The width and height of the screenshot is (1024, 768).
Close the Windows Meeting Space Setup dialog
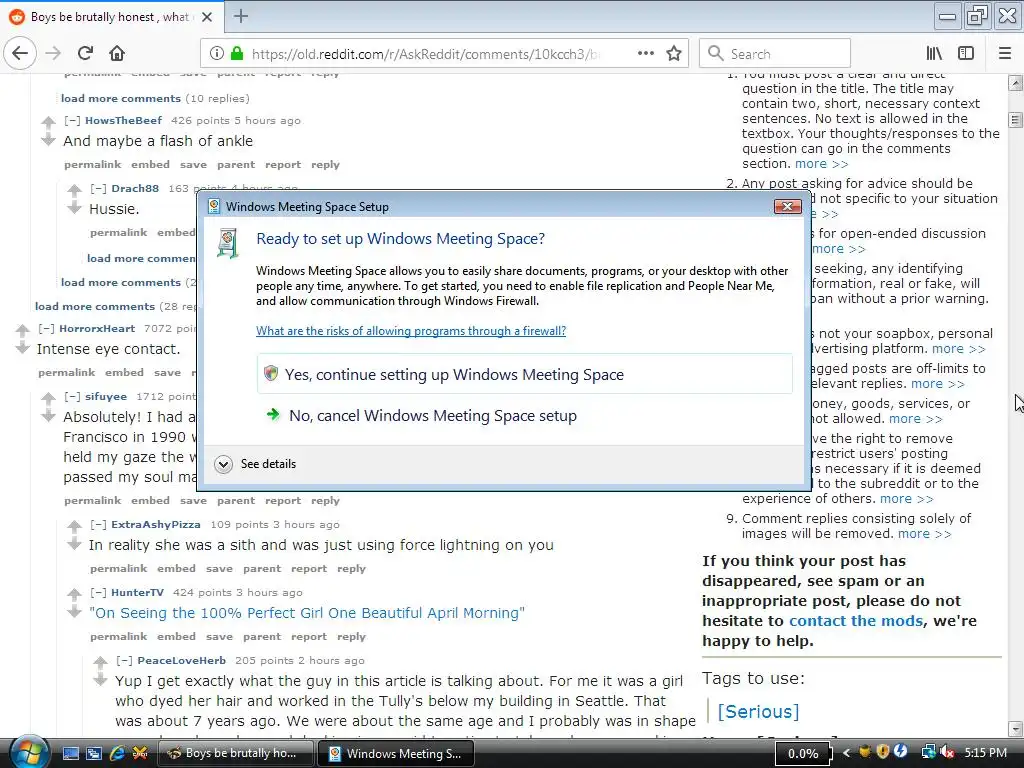(x=788, y=206)
